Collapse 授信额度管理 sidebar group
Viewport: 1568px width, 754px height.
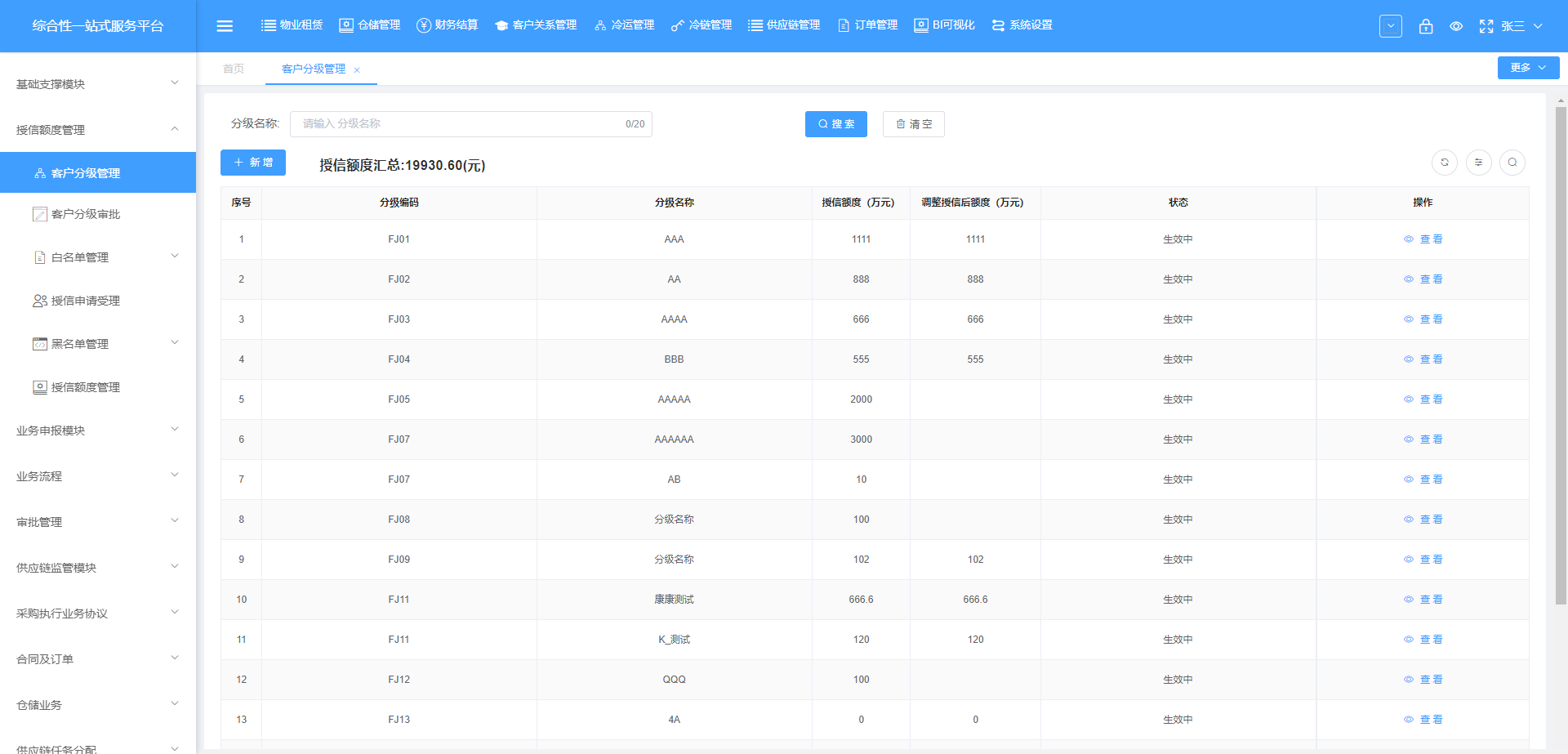point(98,130)
